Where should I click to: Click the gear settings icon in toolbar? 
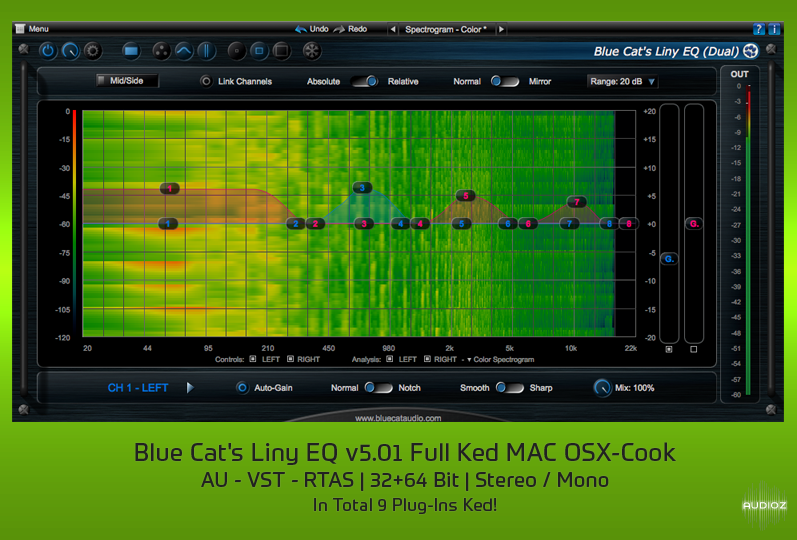(93, 50)
